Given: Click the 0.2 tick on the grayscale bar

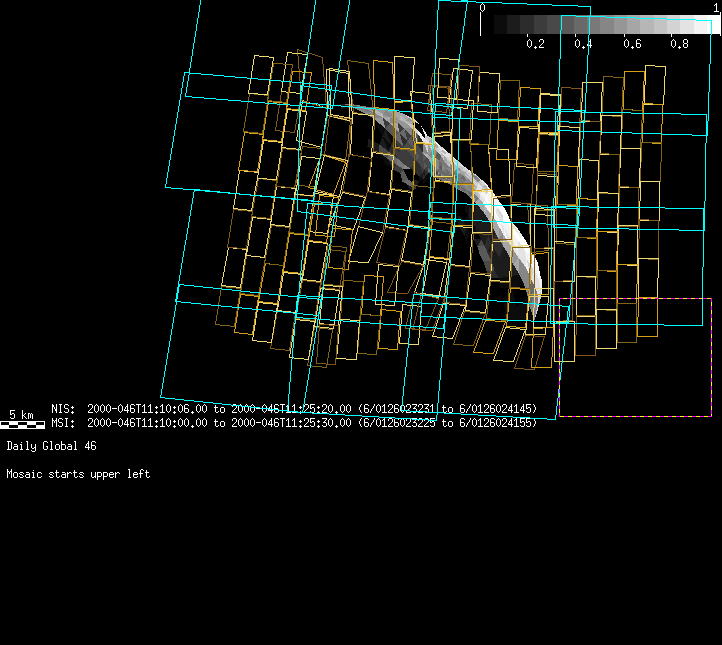Looking at the screenshot, I should pos(535,44).
